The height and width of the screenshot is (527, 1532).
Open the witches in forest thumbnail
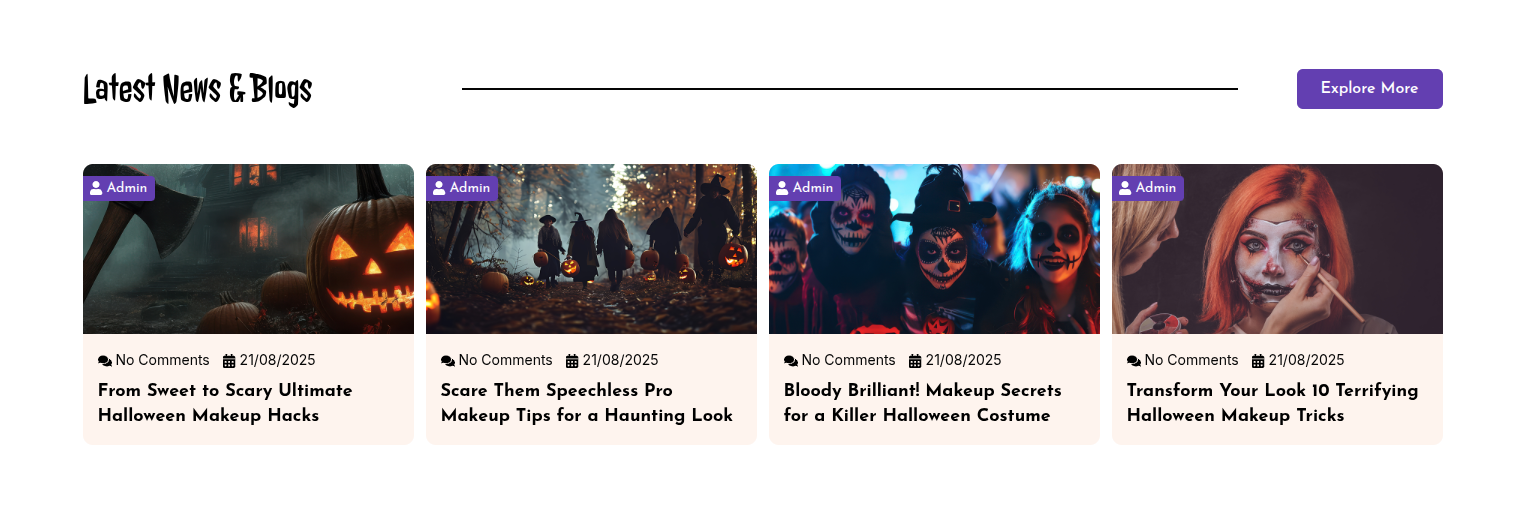point(591,249)
